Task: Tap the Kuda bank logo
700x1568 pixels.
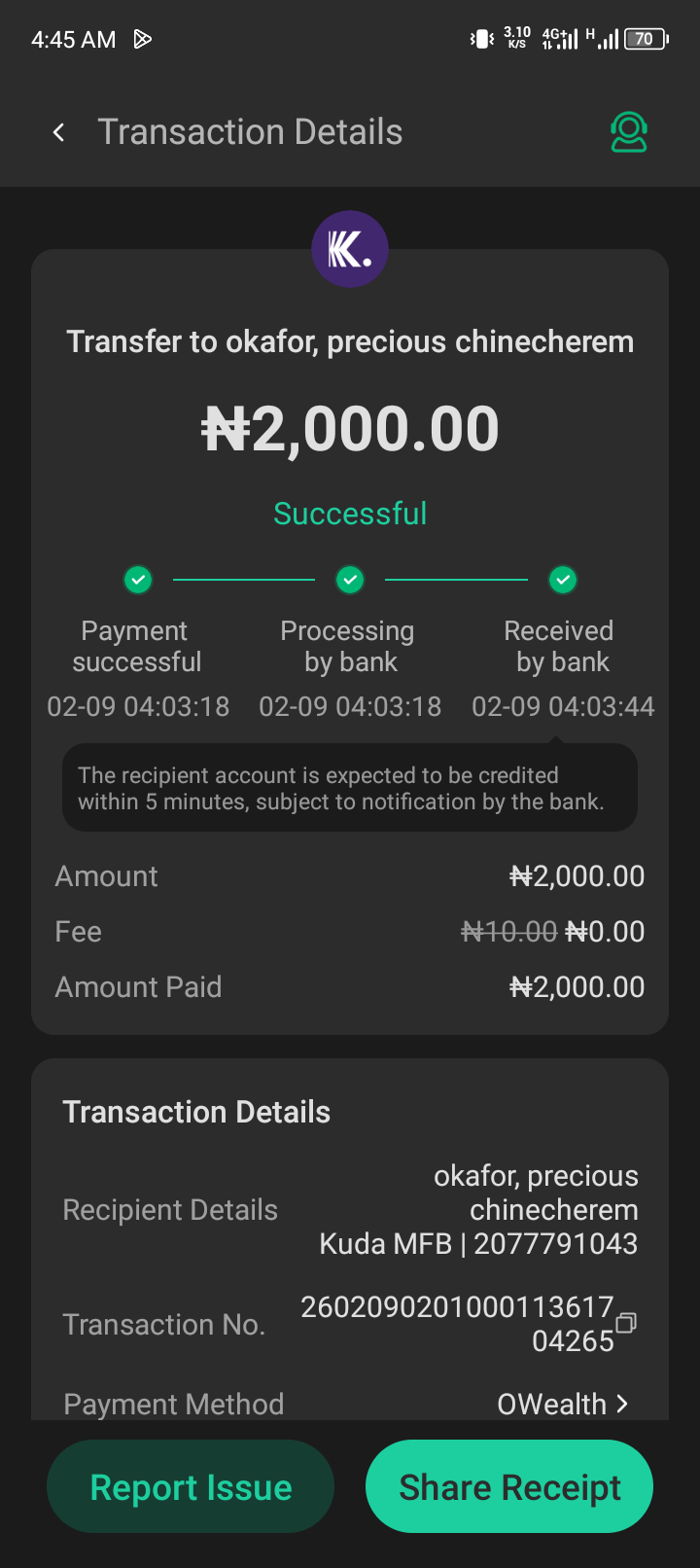Action: point(350,249)
